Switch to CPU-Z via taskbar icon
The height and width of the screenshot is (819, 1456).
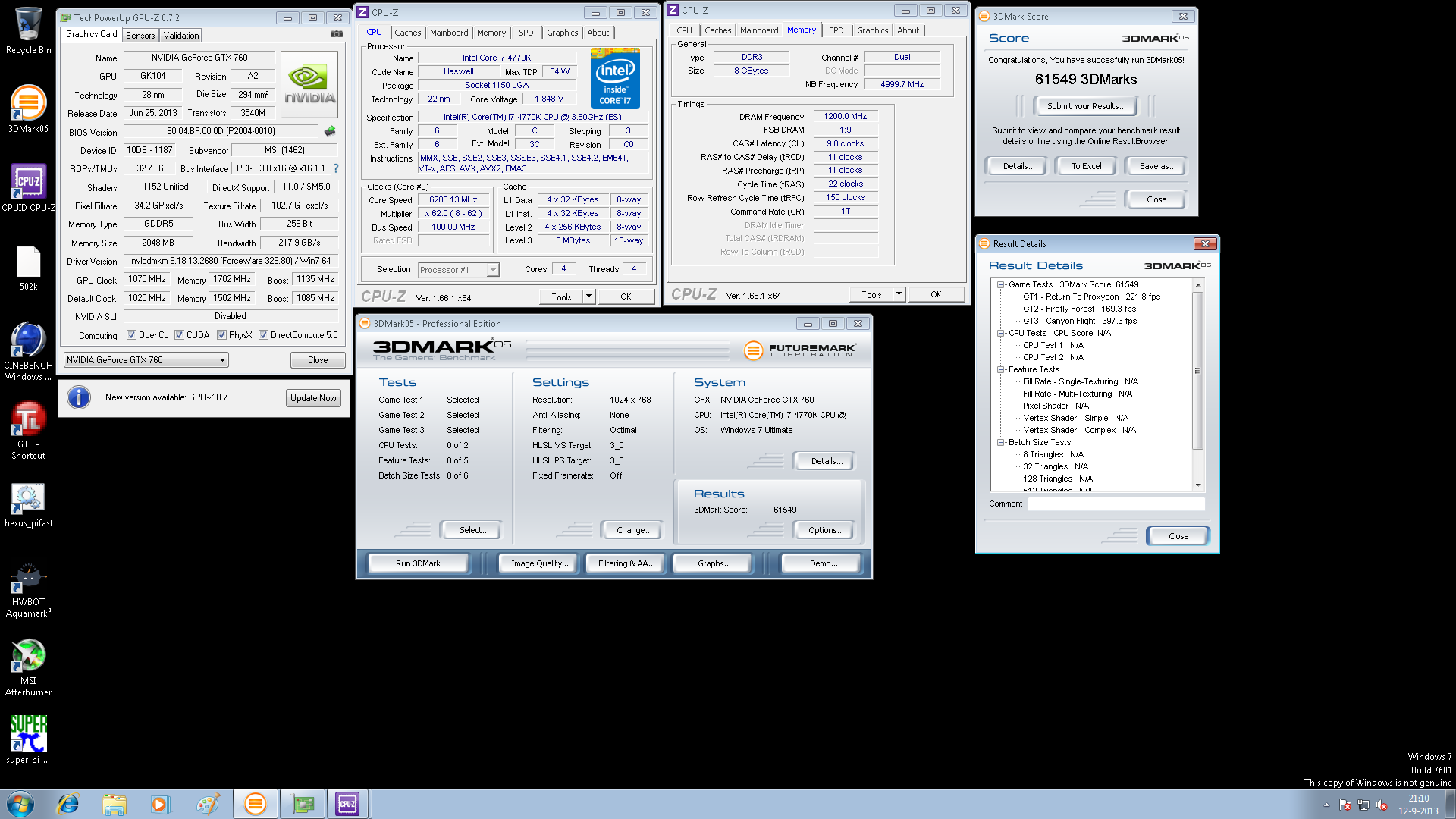click(x=347, y=804)
